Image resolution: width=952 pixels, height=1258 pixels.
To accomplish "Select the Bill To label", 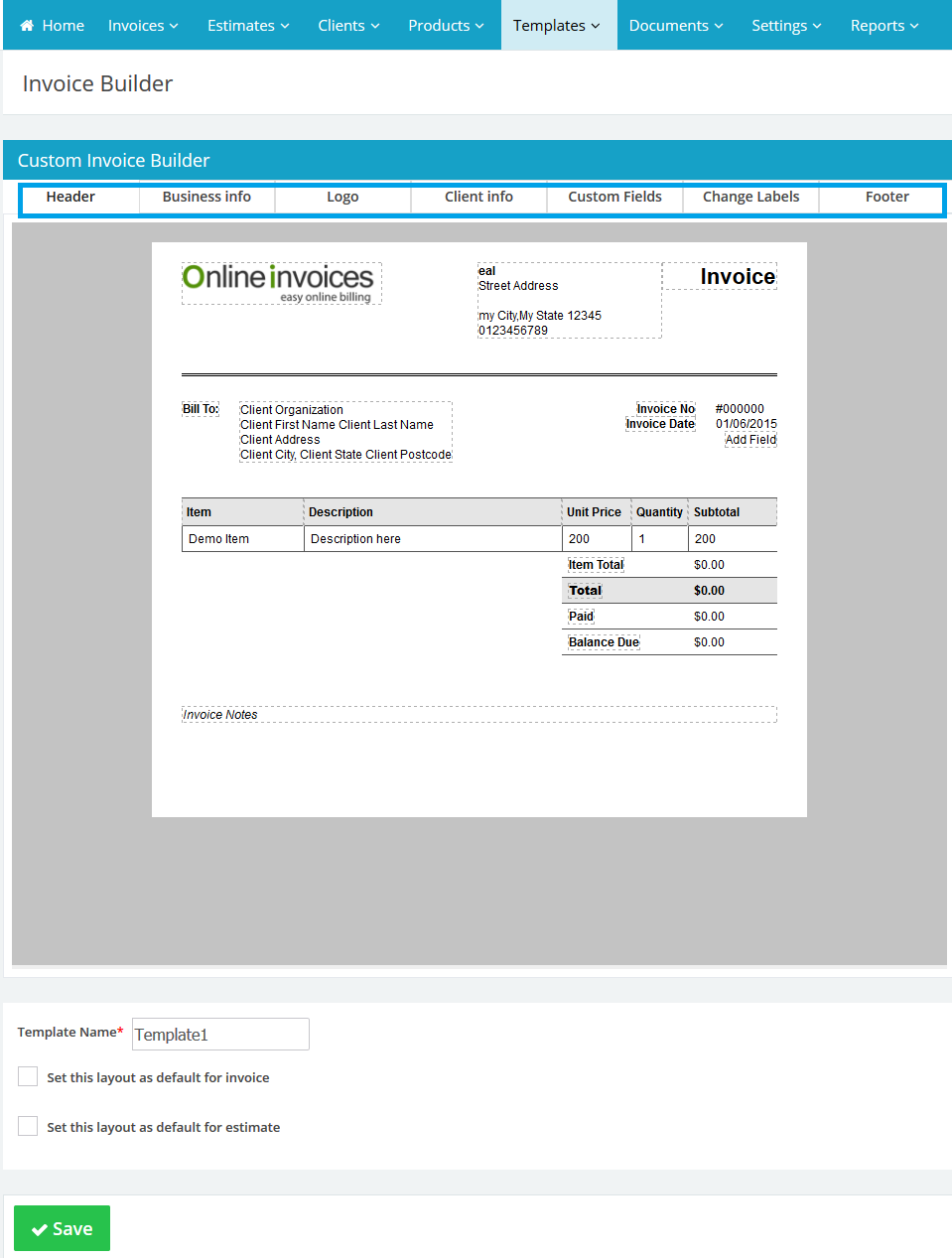I will pos(201,409).
